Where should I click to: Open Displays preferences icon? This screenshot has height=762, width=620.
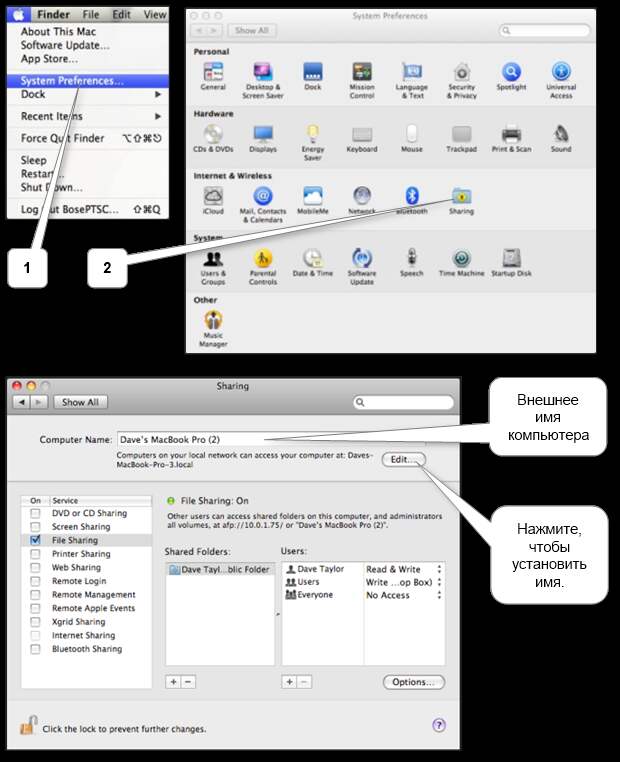pyautogui.click(x=263, y=134)
